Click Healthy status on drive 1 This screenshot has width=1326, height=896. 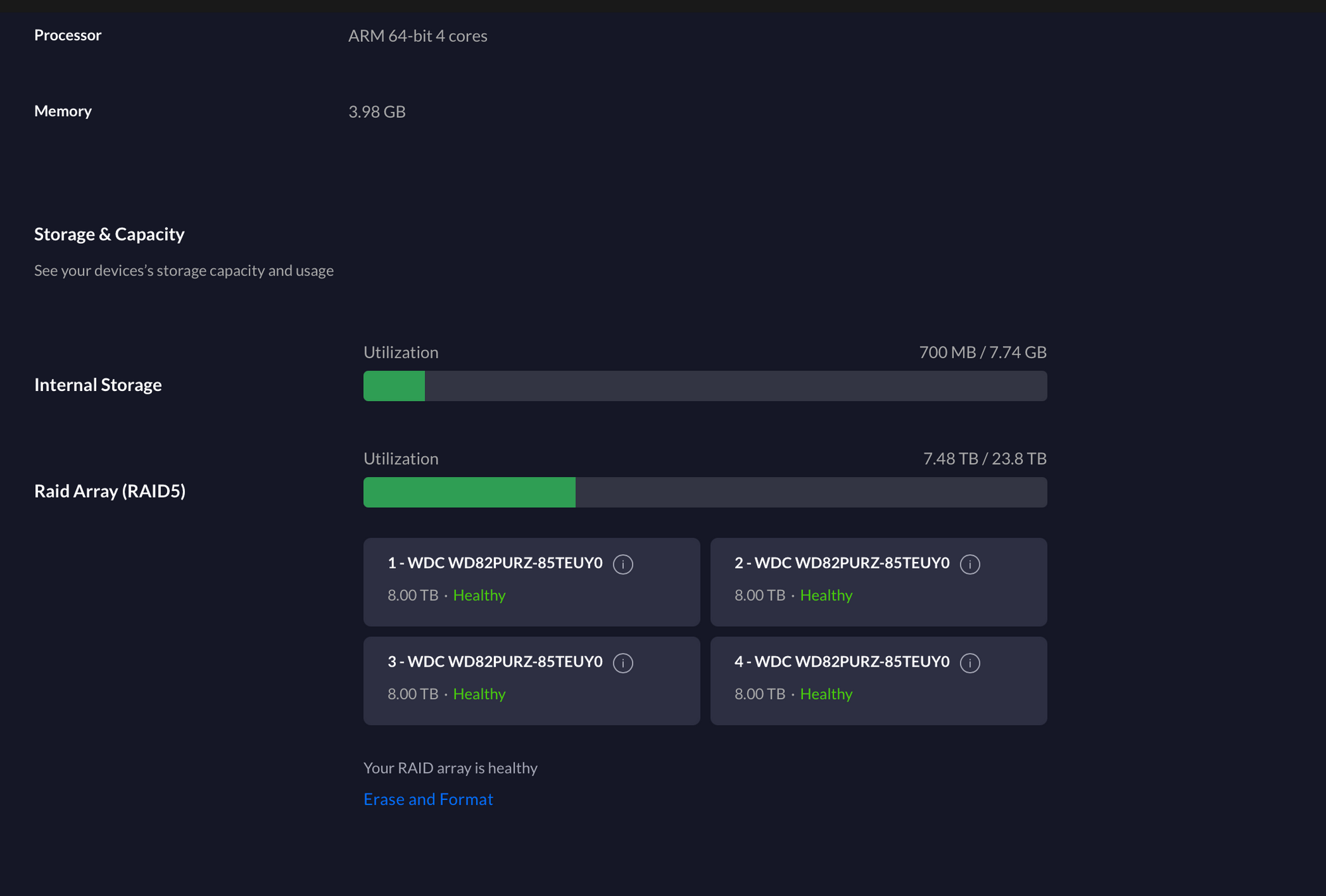[479, 595]
